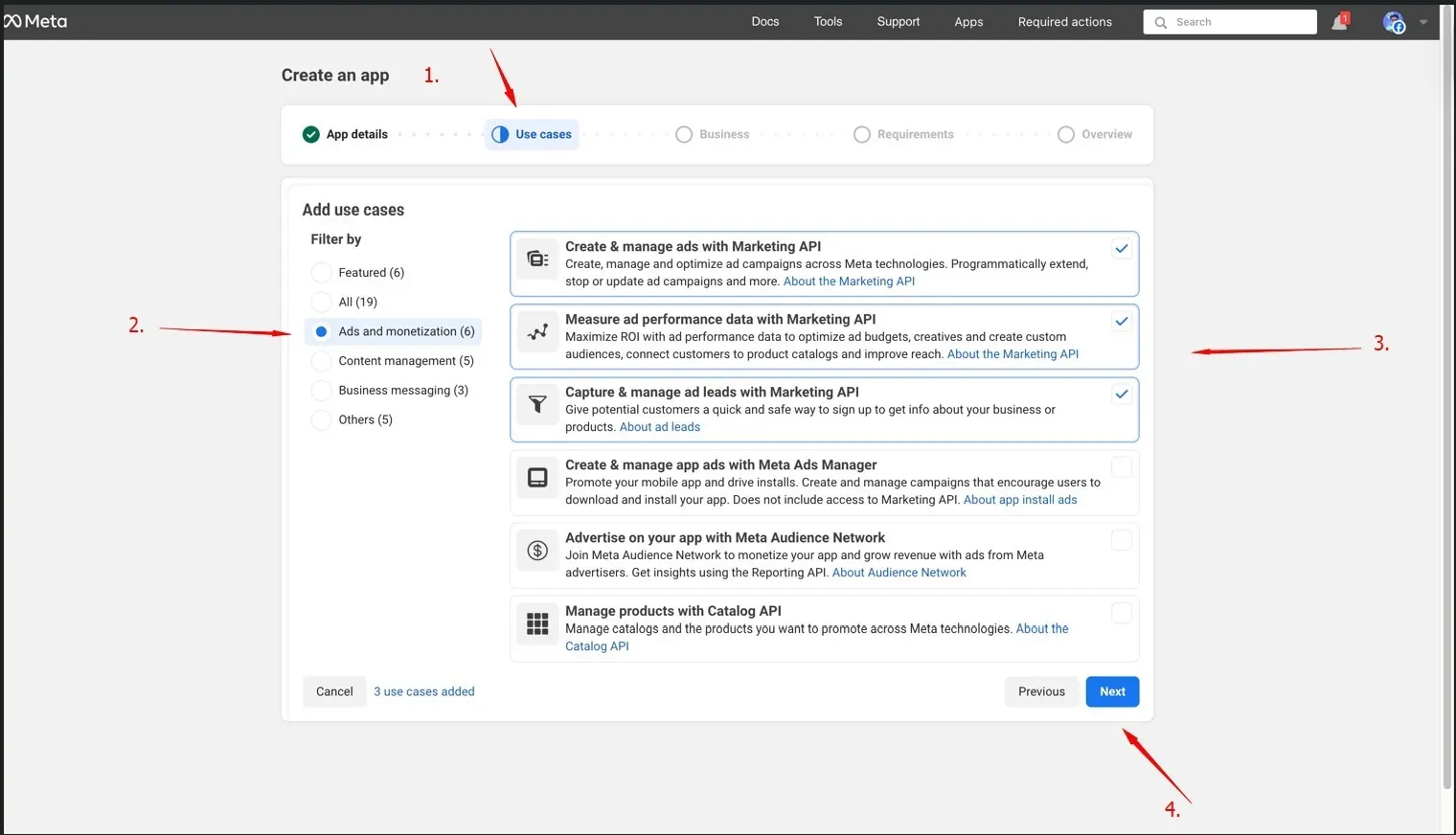The width and height of the screenshot is (1456, 835).
Task: Click the Measure ad performance chart icon
Action: click(537, 331)
